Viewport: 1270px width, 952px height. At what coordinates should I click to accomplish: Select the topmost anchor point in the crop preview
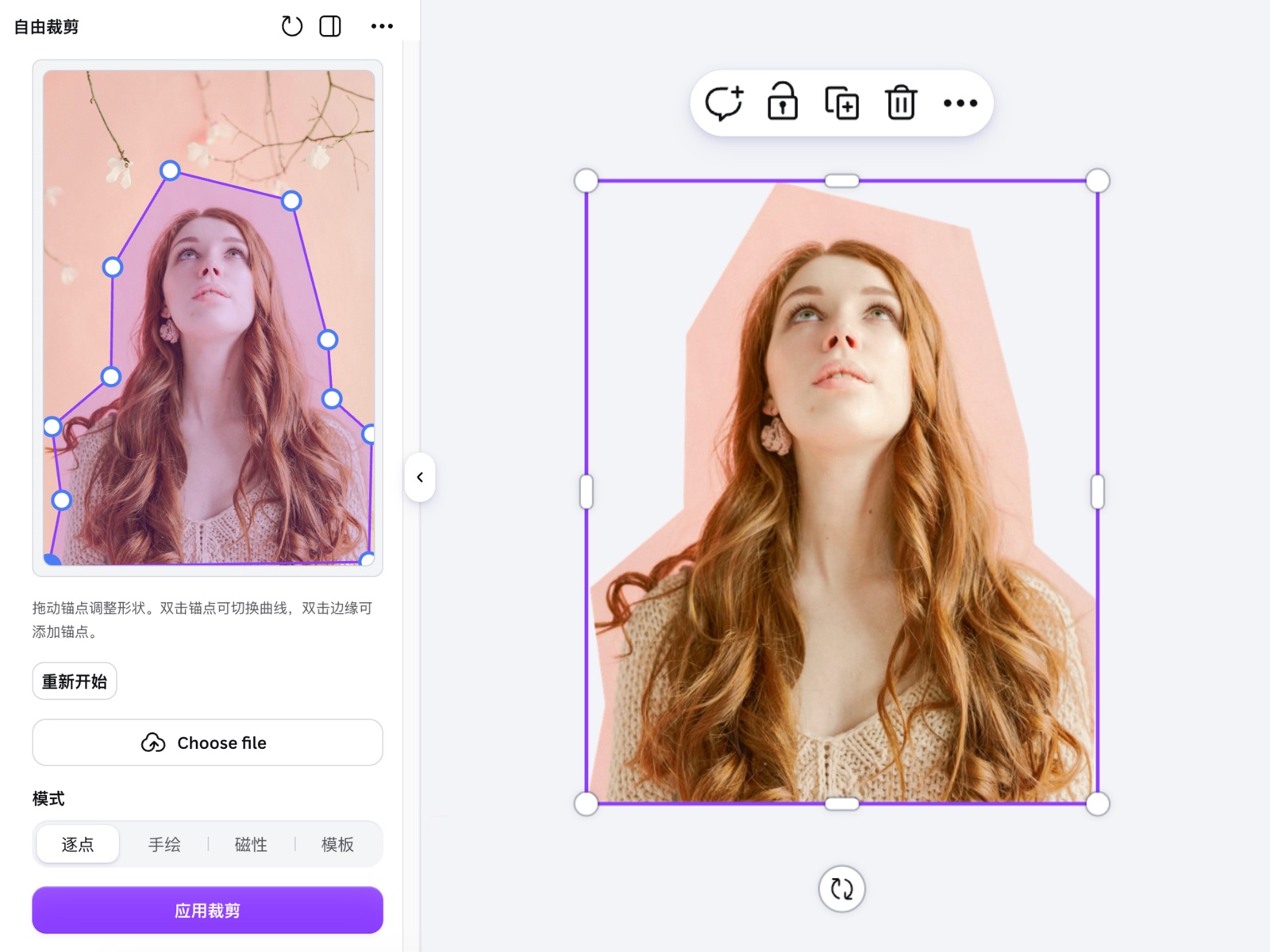pyautogui.click(x=170, y=171)
